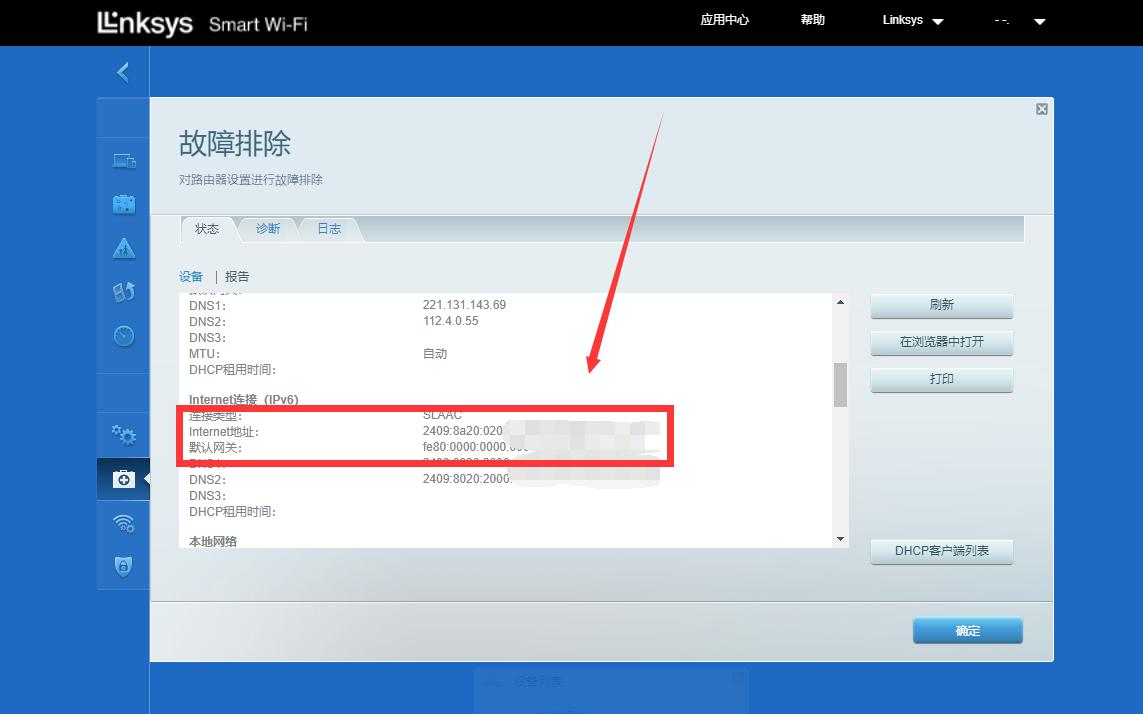Collapse the sidebar with the back chevron
The width and height of the screenshot is (1143, 714).
123,72
